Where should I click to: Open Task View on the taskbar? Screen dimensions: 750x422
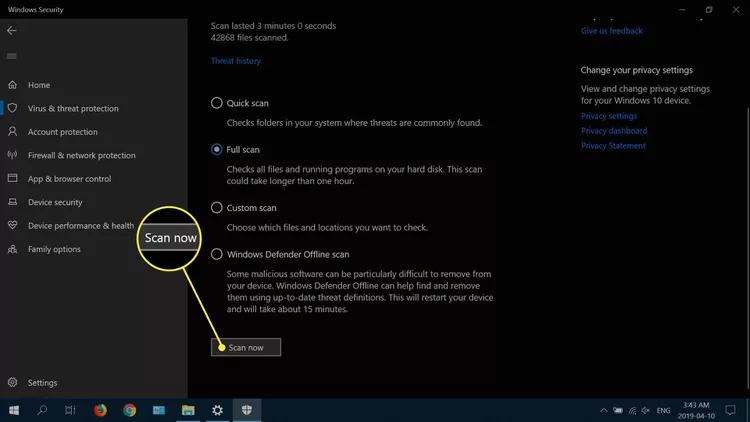click(70, 410)
